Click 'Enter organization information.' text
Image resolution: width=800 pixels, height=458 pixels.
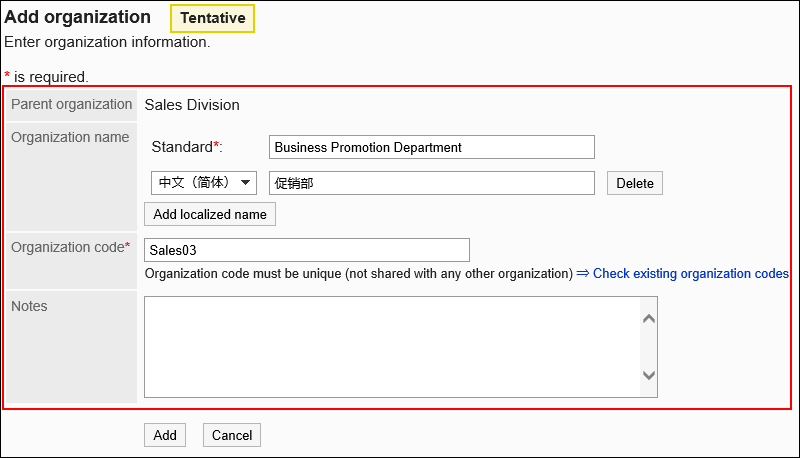107,42
